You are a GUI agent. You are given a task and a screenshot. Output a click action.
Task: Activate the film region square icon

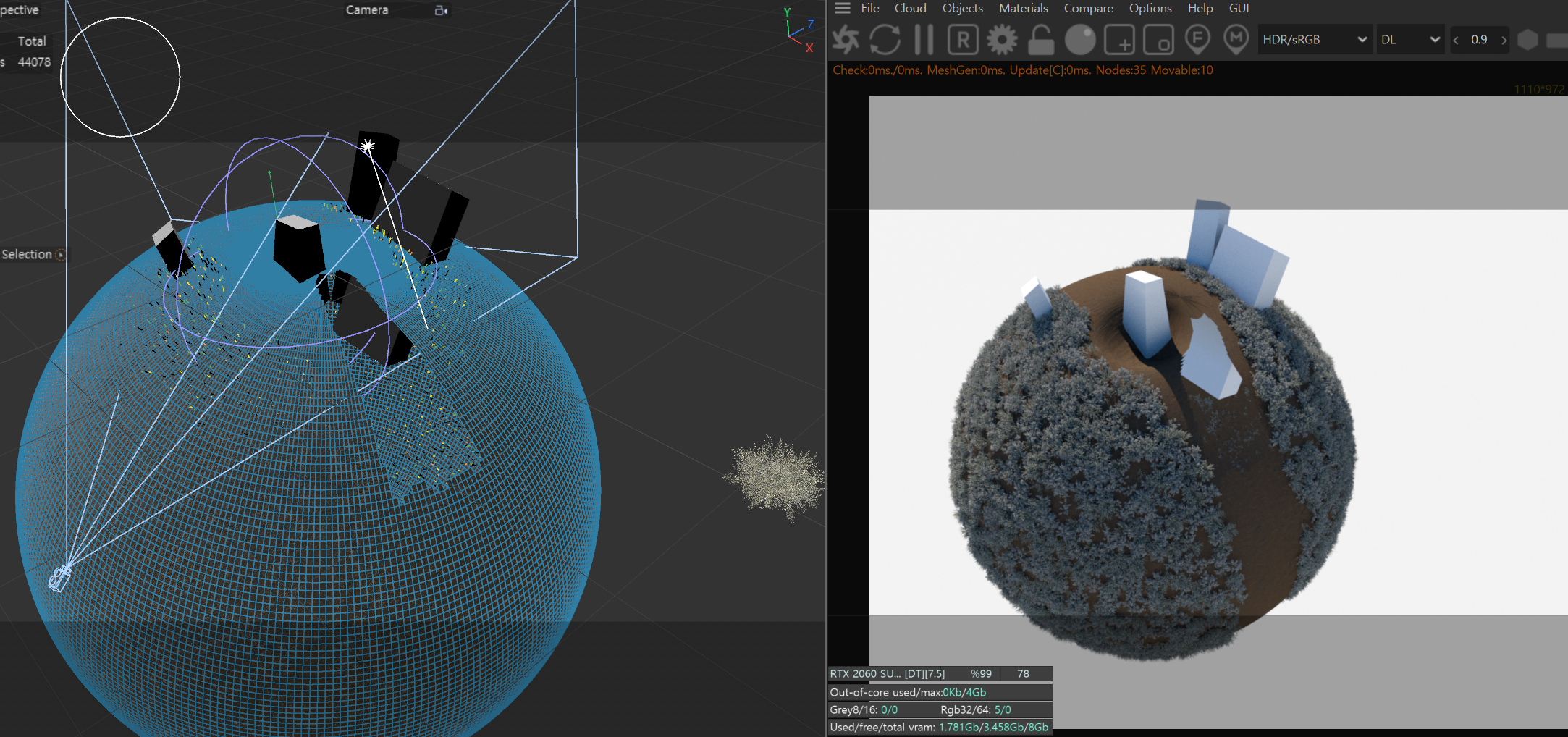[1158, 40]
